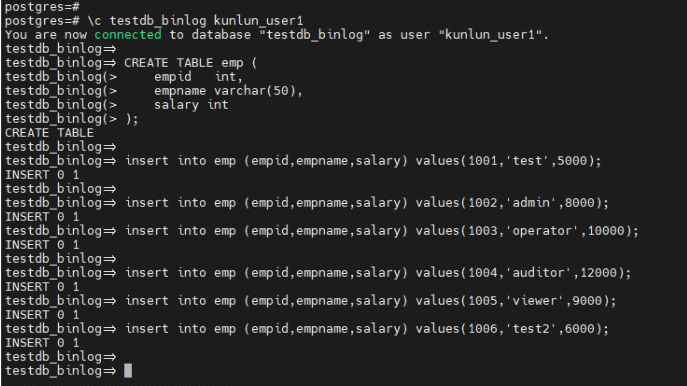The height and width of the screenshot is (386, 687).
Task: Click the \c testdb_binlog kunlun_user1 command
Action: [x=195, y=21]
